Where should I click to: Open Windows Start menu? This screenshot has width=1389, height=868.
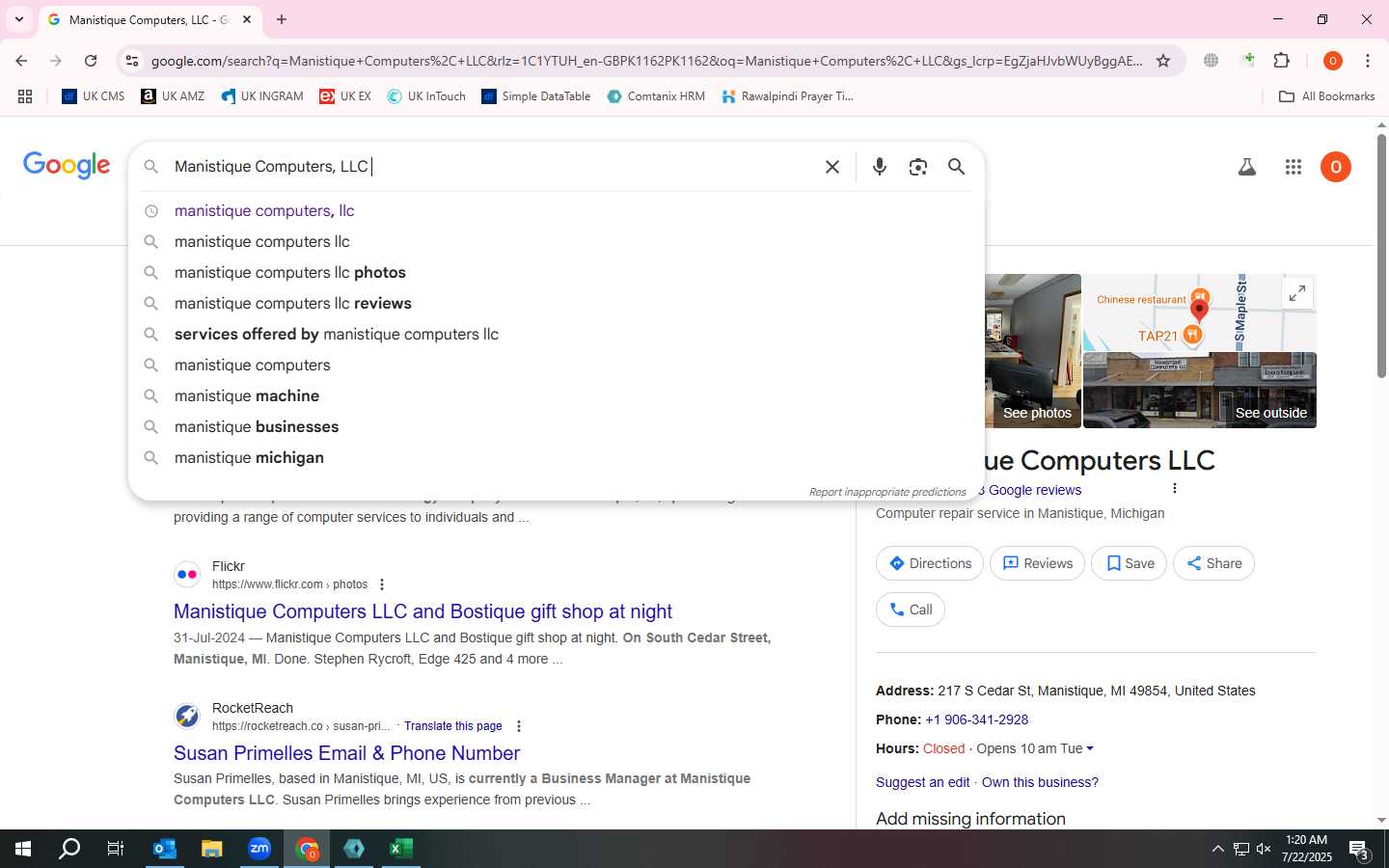pyautogui.click(x=23, y=849)
